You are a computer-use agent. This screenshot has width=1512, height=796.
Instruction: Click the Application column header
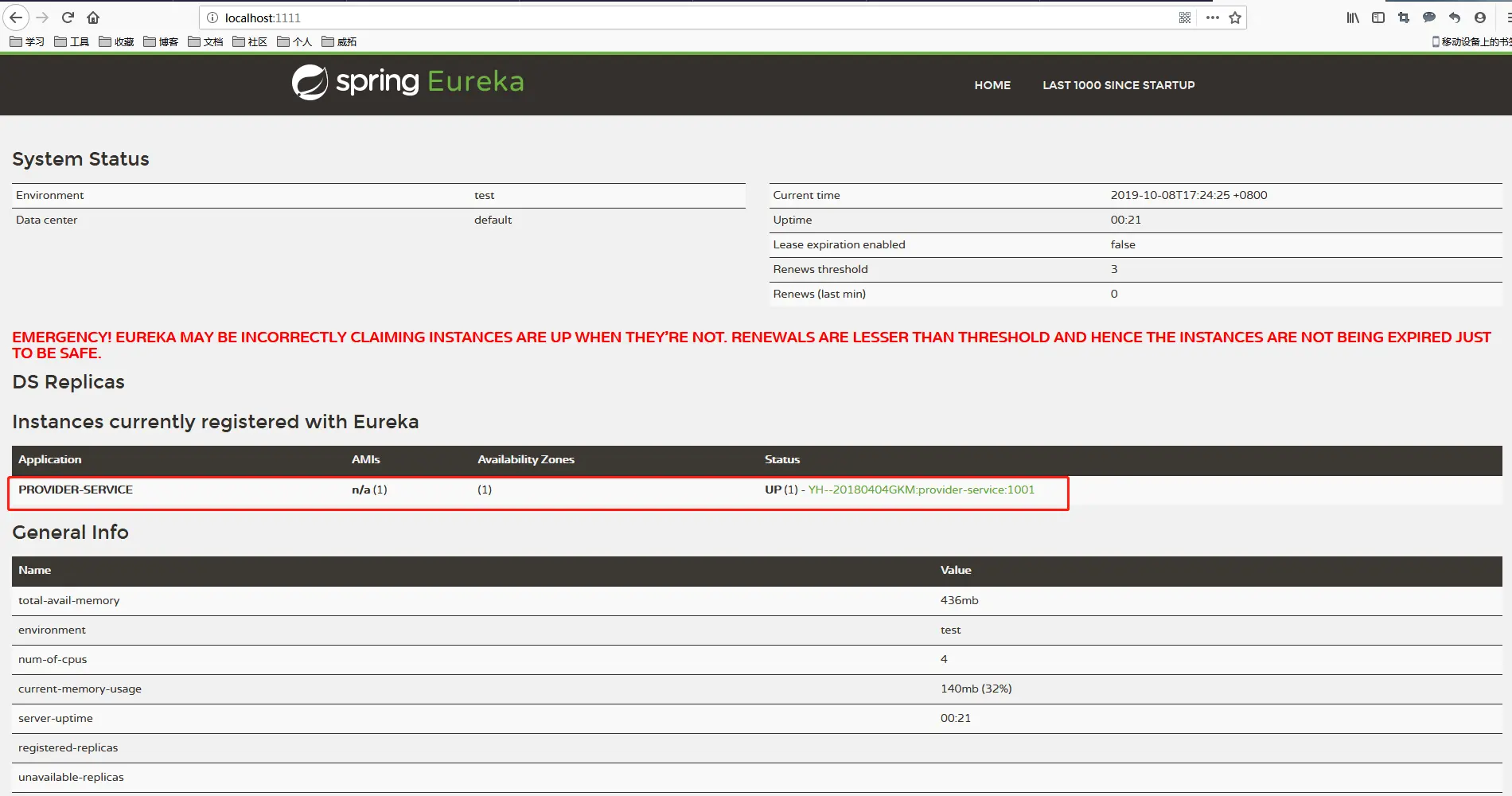50,459
